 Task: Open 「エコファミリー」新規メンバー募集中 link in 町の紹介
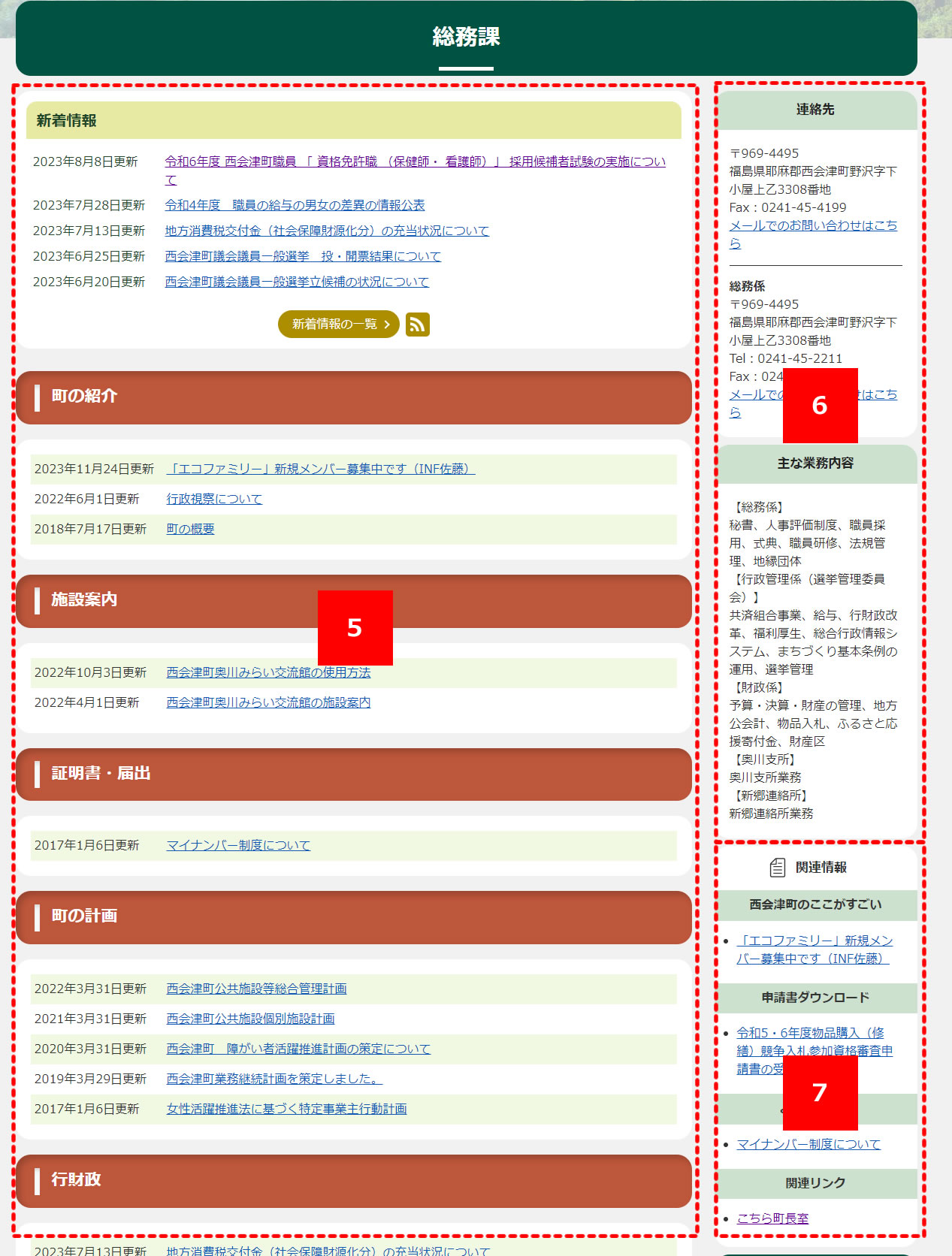tap(321, 469)
